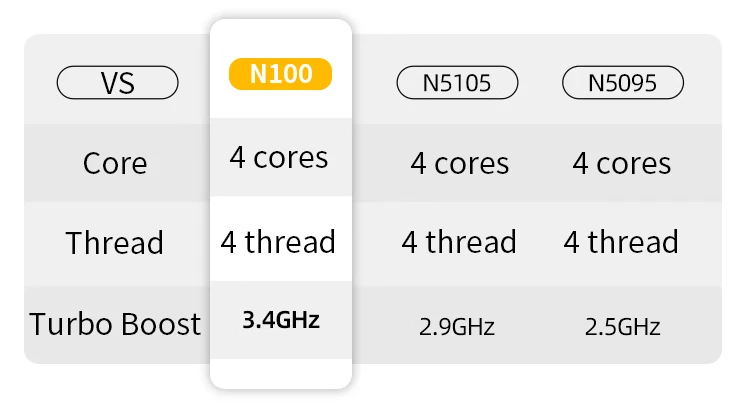
Task: Click the Turbo Boost row label
Action: tap(115, 324)
